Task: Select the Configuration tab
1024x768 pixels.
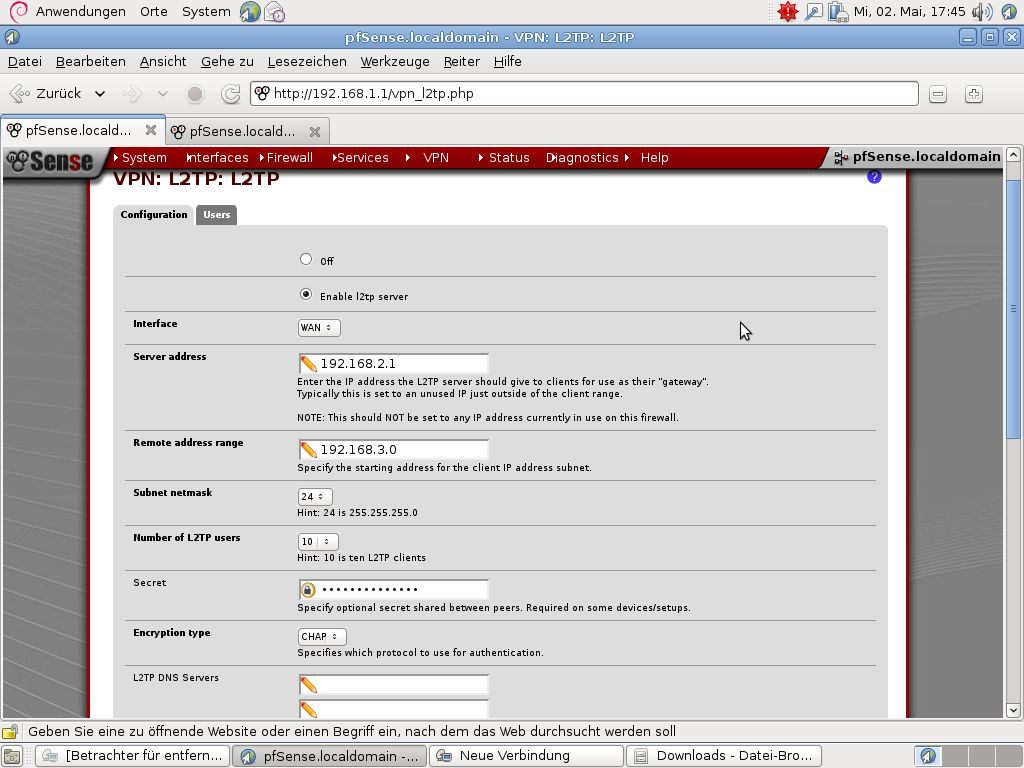Action: click(x=153, y=215)
